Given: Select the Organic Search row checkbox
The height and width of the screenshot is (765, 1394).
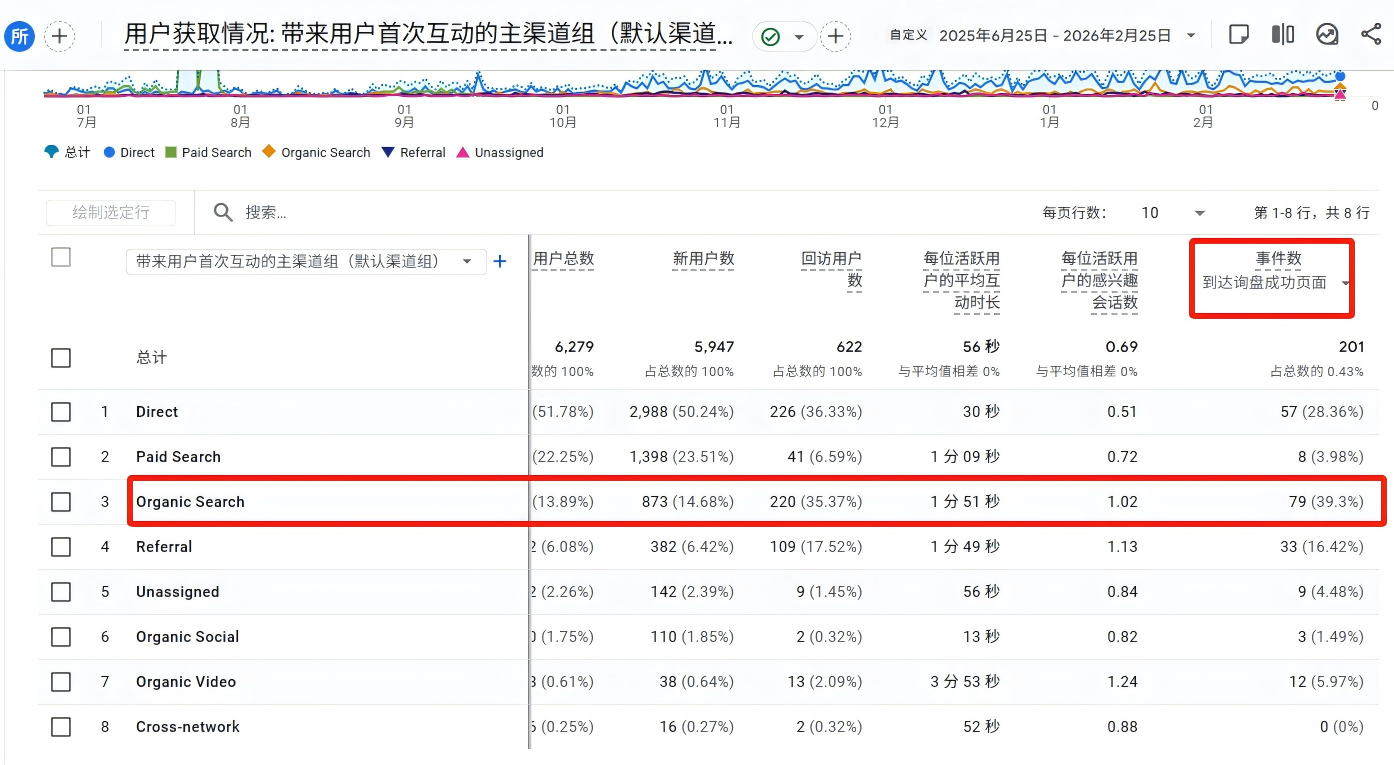Looking at the screenshot, I should 61,502.
